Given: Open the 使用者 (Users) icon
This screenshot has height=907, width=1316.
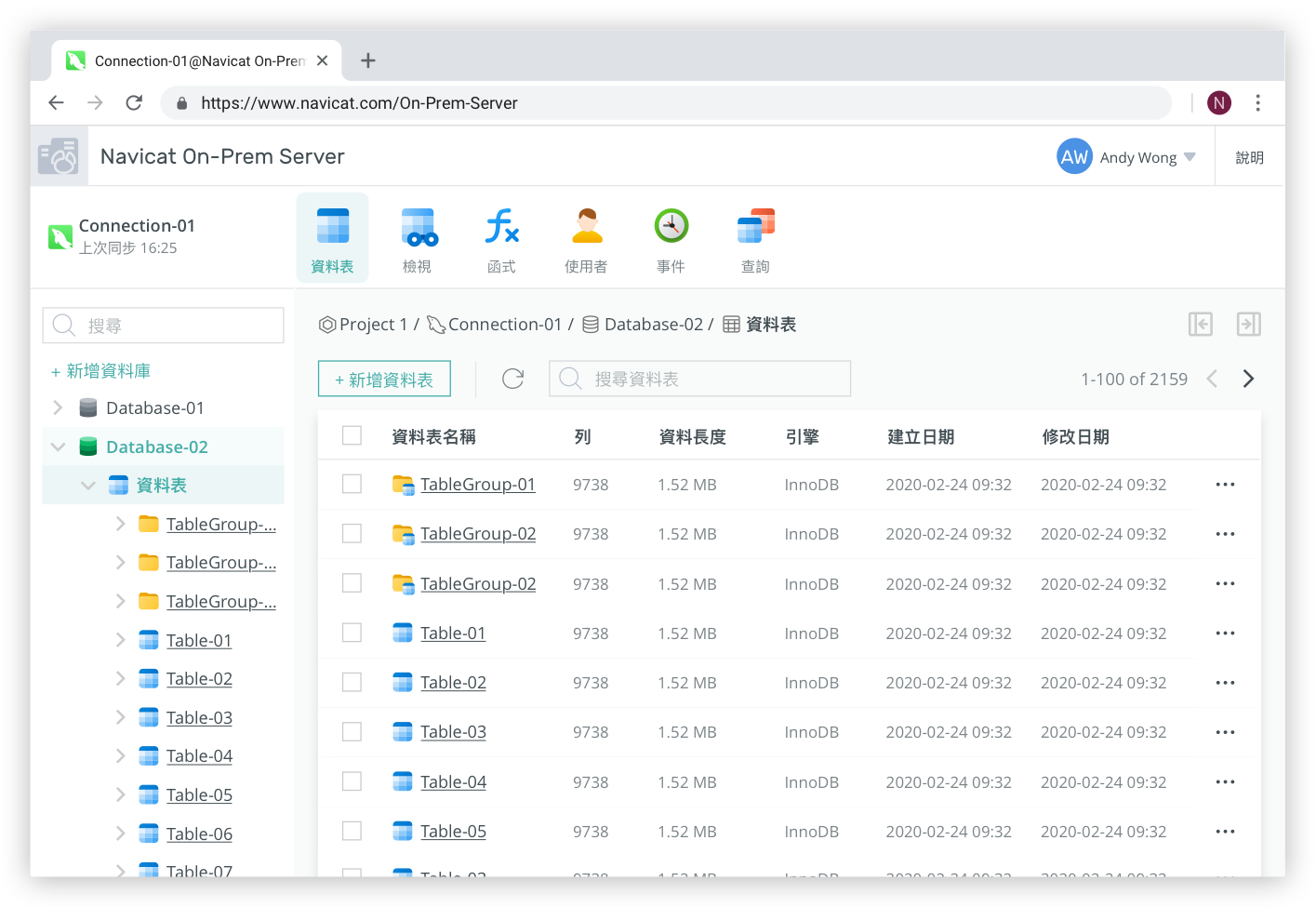Looking at the screenshot, I should [x=586, y=228].
